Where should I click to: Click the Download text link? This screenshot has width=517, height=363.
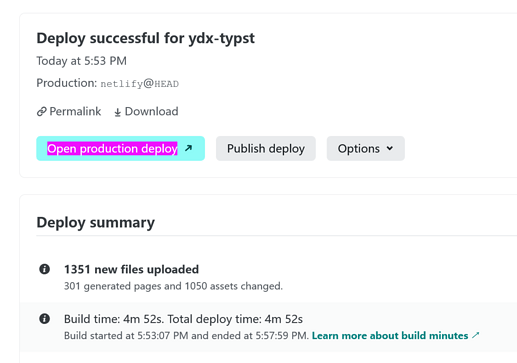click(151, 111)
